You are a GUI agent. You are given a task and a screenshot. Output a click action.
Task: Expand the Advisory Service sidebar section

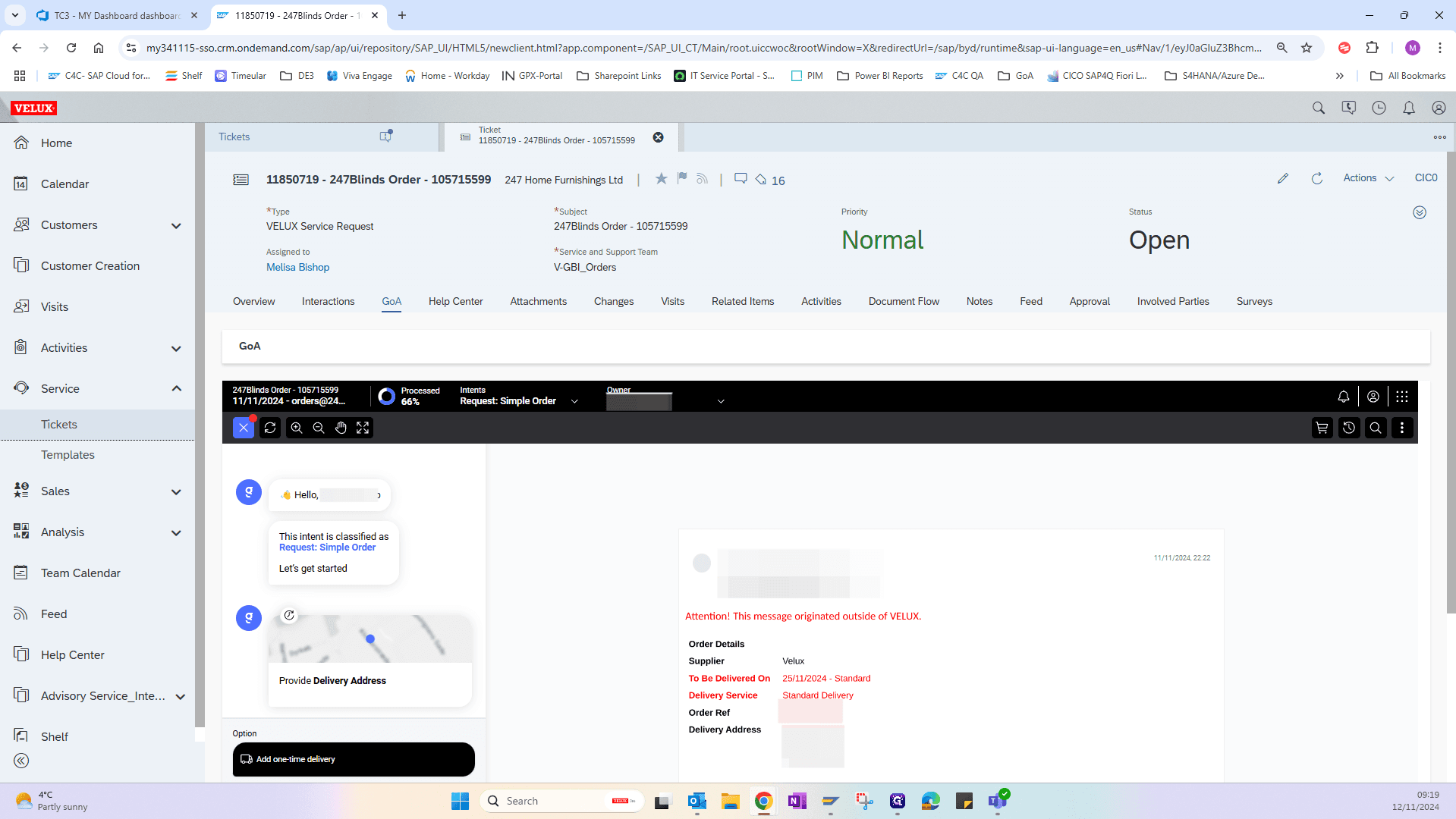coord(181,697)
